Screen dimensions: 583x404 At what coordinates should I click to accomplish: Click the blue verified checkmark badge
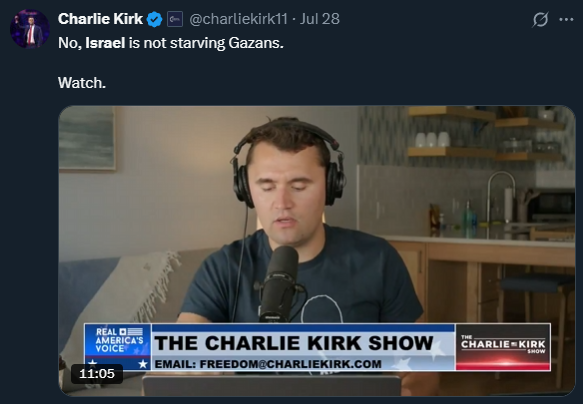point(154,19)
